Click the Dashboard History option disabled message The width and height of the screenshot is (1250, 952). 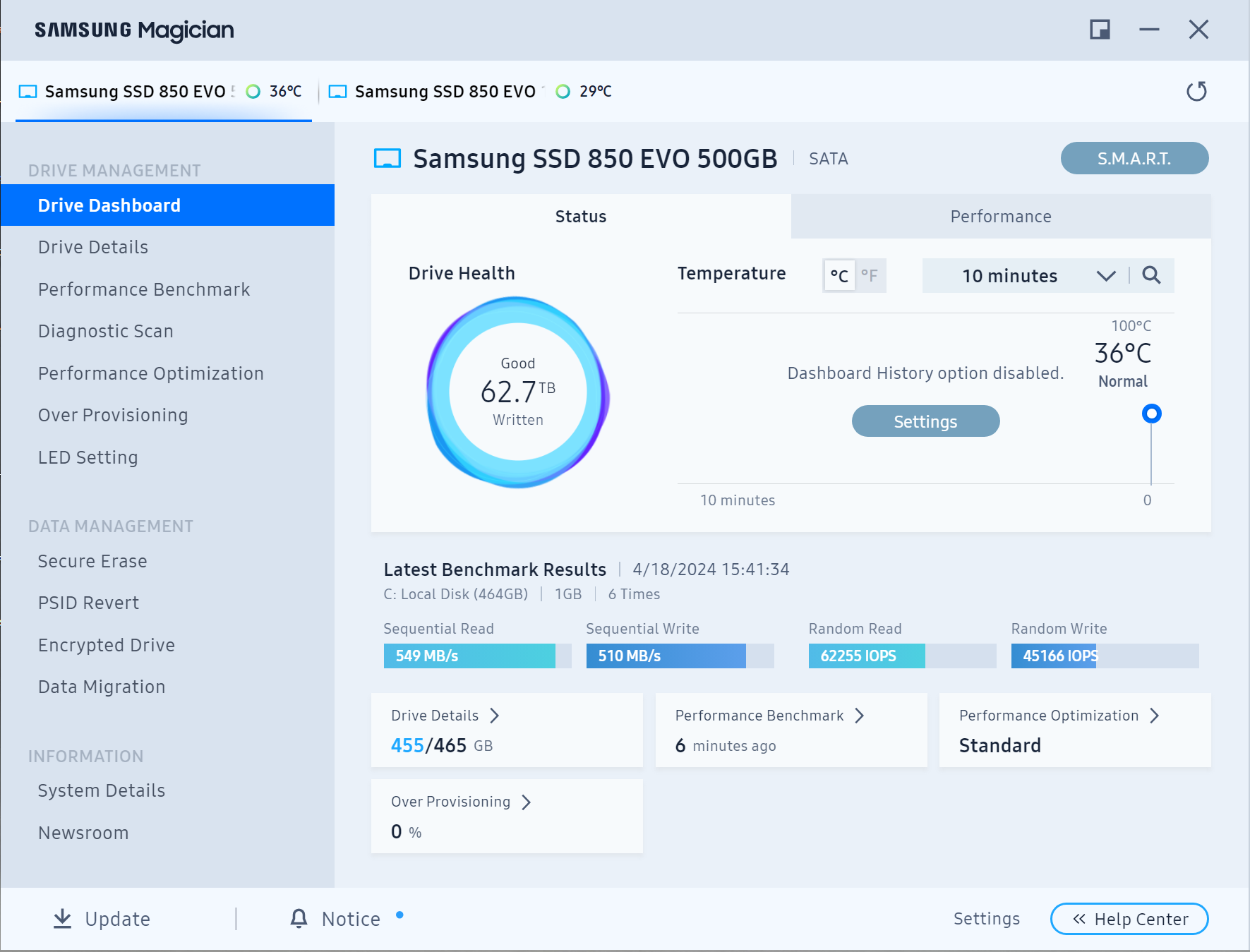click(x=925, y=373)
